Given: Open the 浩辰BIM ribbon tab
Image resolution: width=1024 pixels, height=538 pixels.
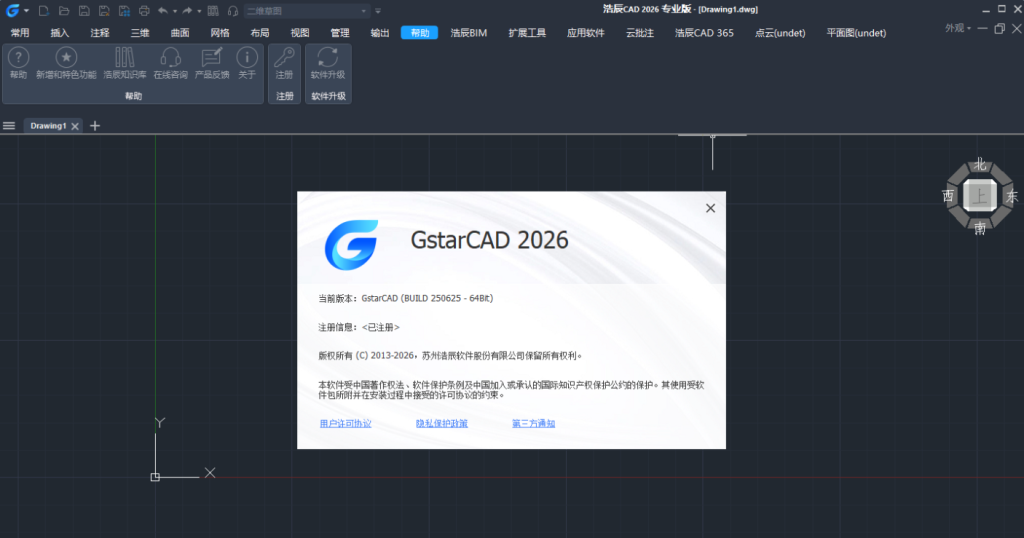Looking at the screenshot, I should [x=468, y=33].
